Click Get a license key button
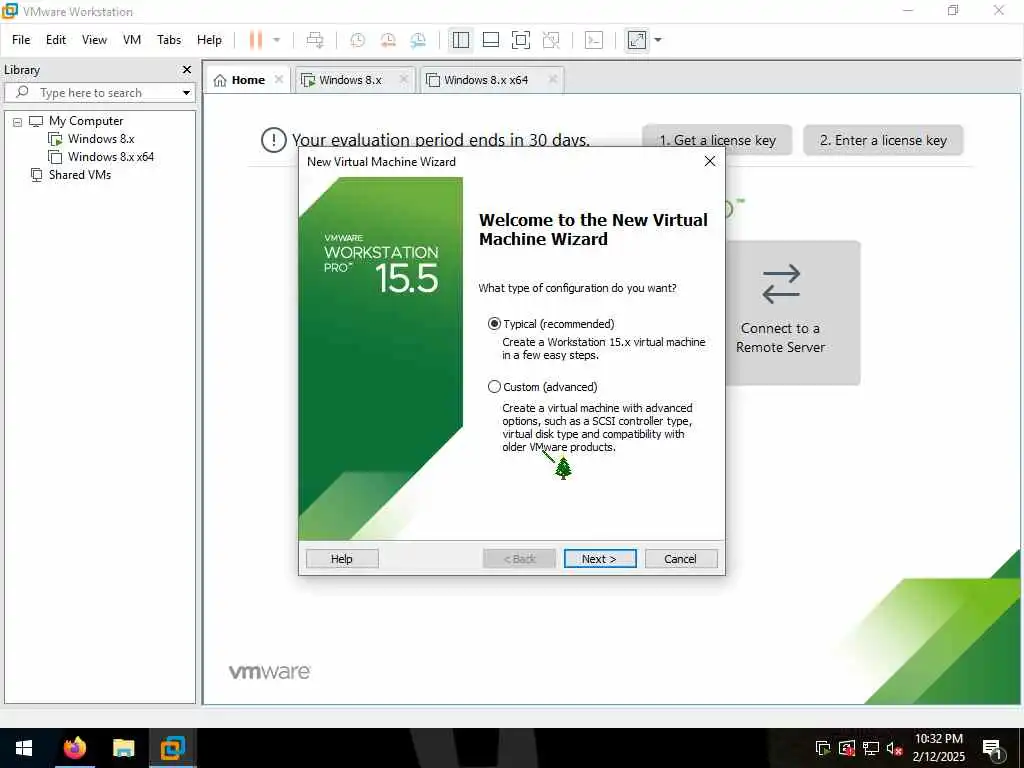Image resolution: width=1024 pixels, height=768 pixels. point(717,140)
